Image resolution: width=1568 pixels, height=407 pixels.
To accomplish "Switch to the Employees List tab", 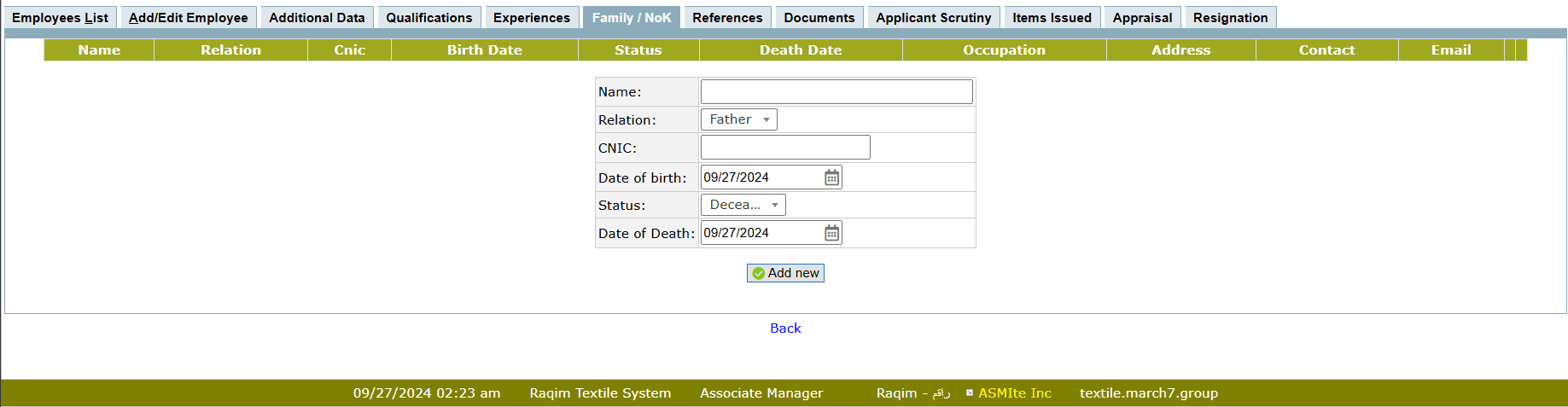I will (x=60, y=18).
